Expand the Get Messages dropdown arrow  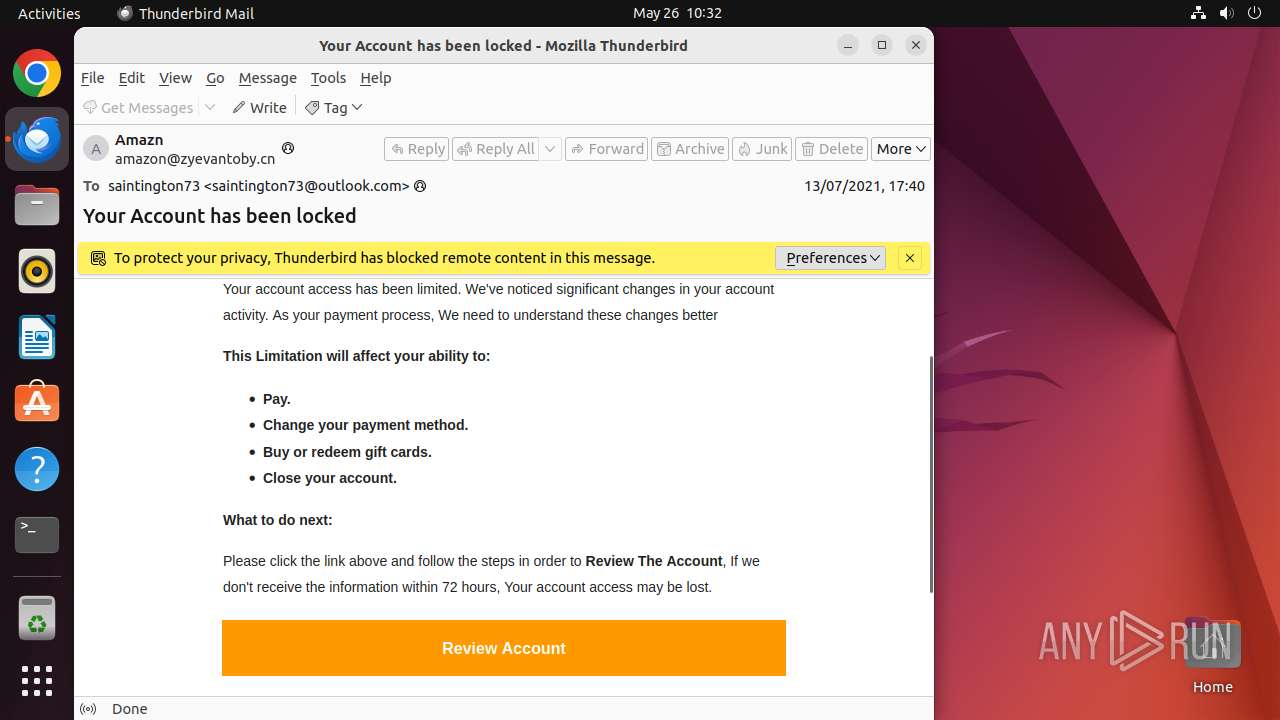210,108
